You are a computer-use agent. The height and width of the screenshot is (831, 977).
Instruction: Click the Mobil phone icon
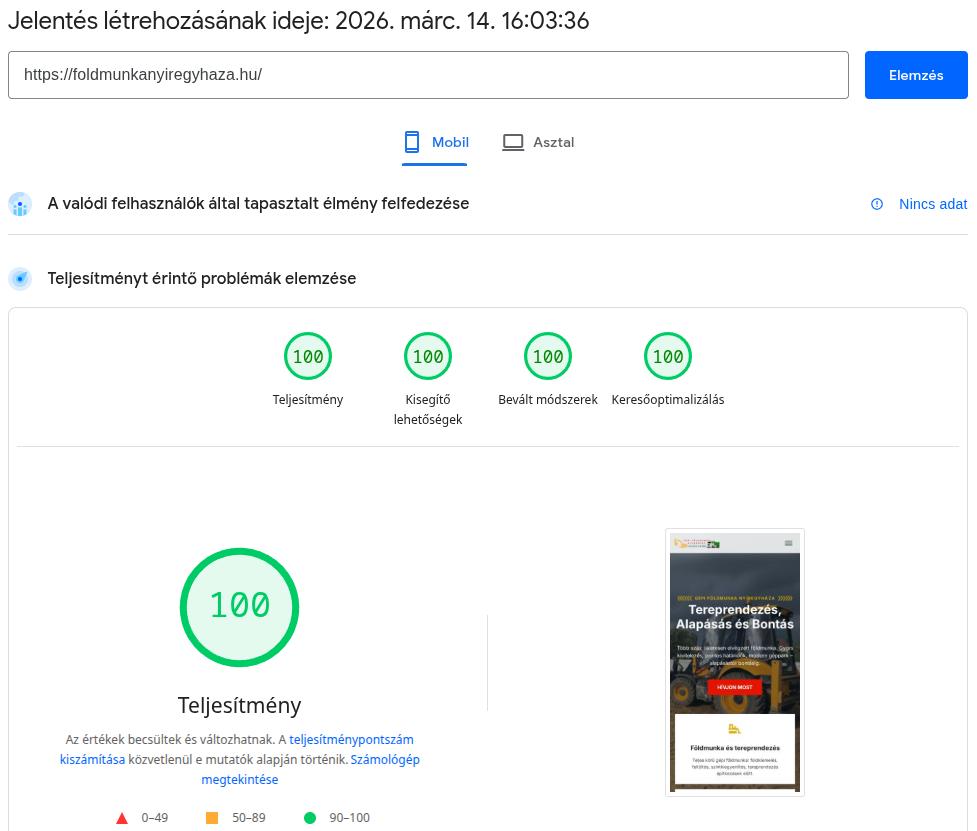[x=412, y=142]
